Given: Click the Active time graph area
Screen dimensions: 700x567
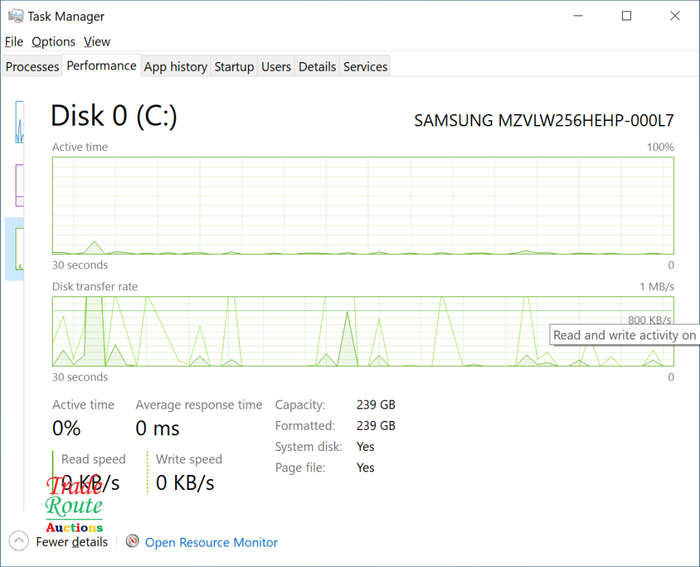Looking at the screenshot, I should tap(363, 205).
